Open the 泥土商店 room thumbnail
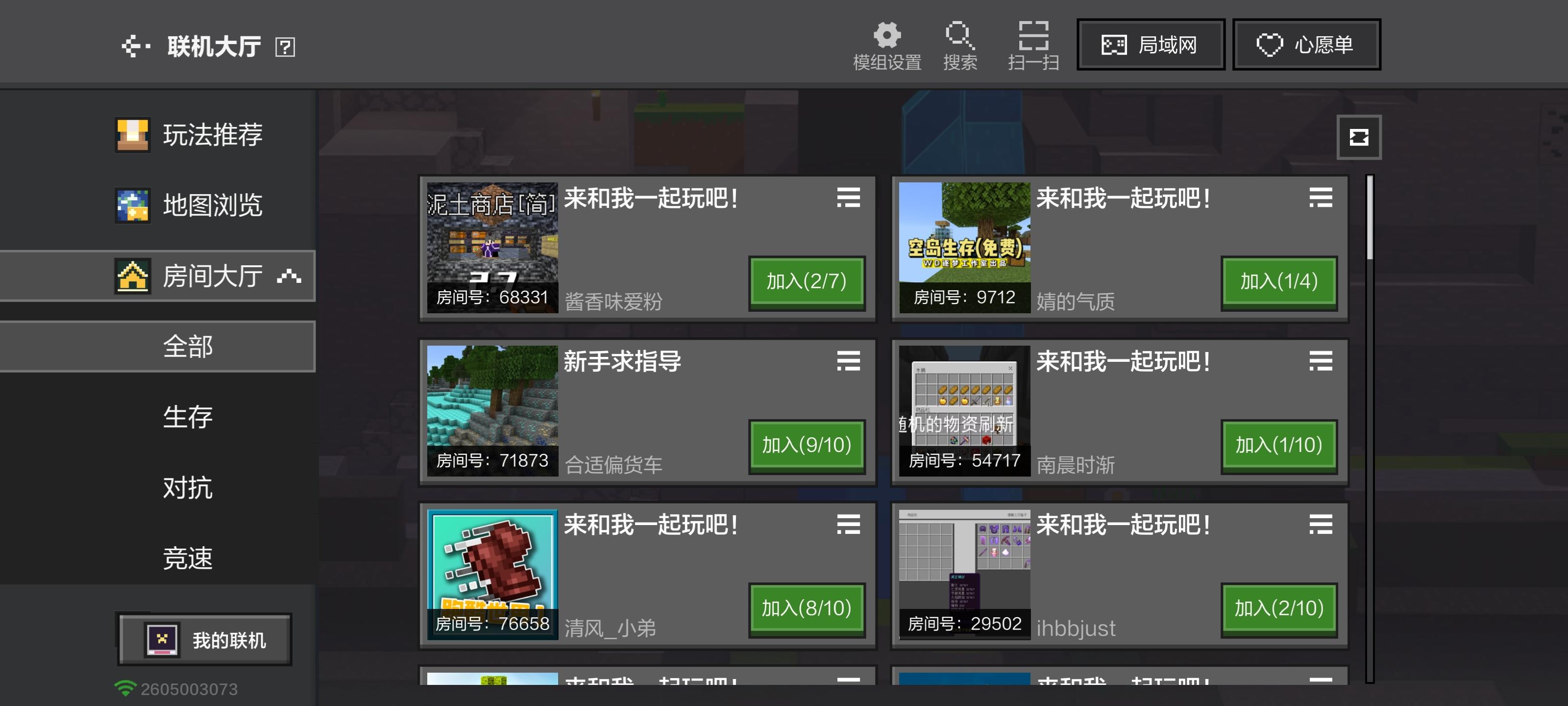Viewport: 1568px width, 706px height. tap(492, 247)
